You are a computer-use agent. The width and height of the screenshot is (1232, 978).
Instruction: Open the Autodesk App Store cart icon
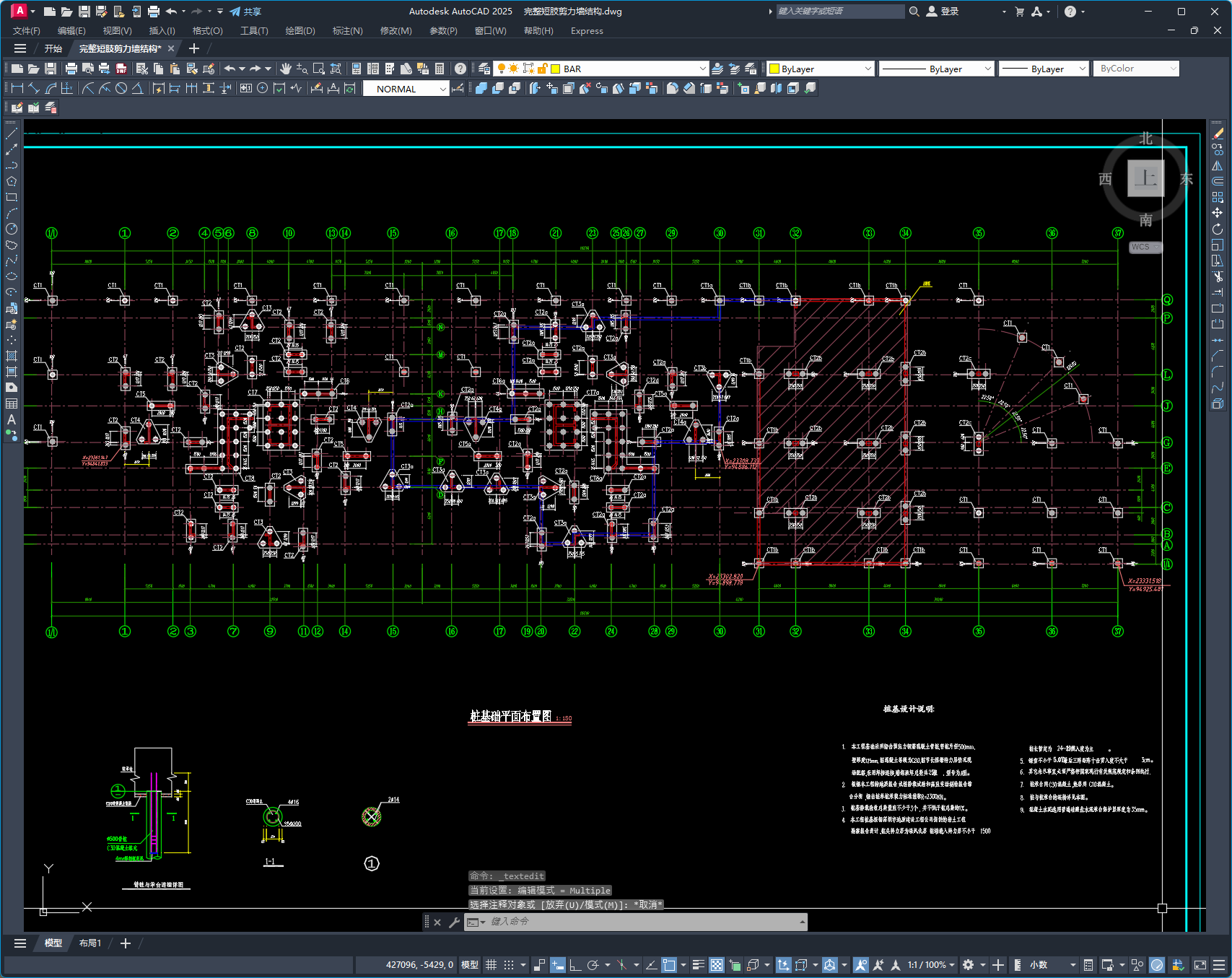click(x=1020, y=12)
